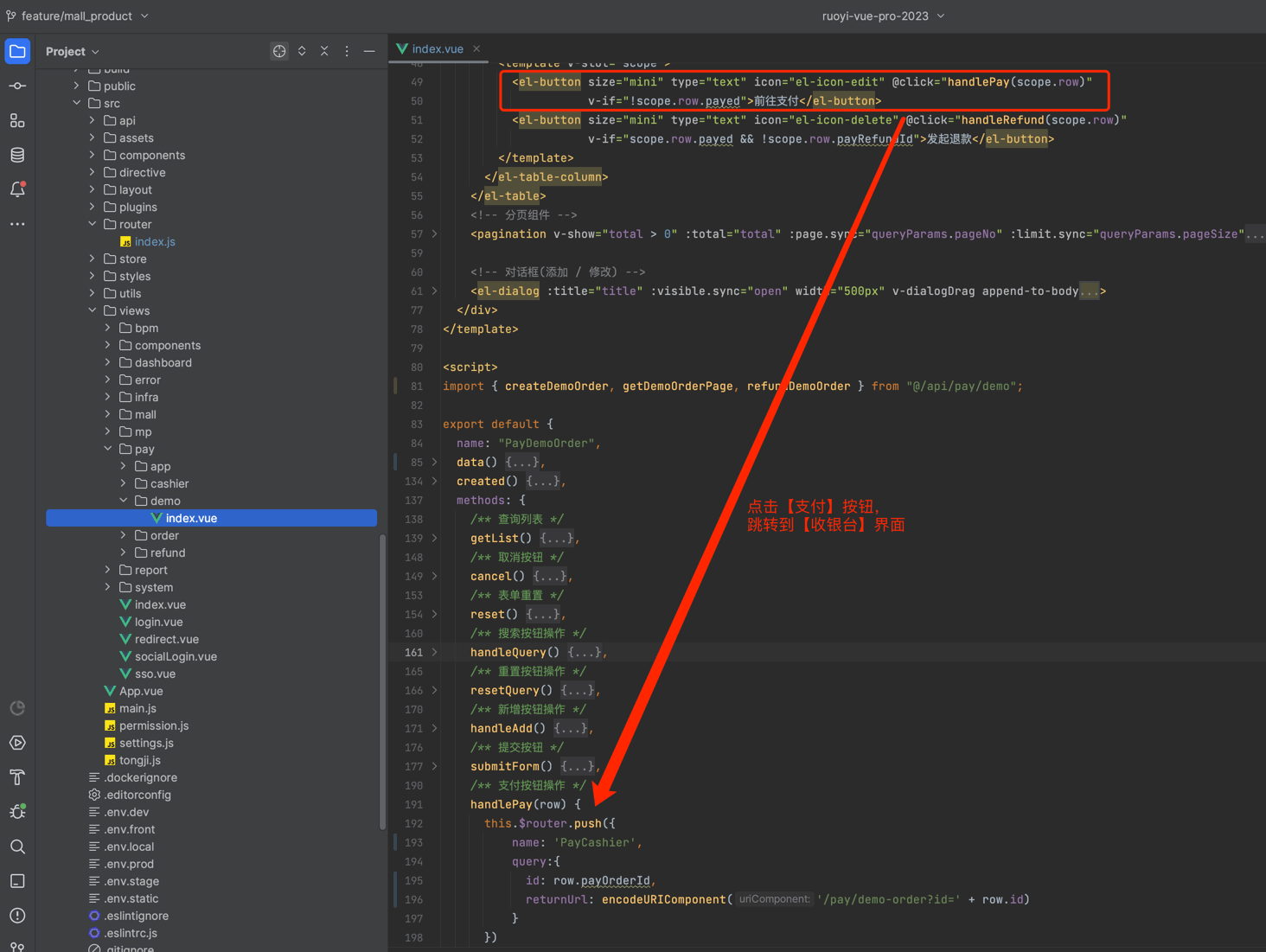Open login.vue in the project tree

tap(158, 622)
